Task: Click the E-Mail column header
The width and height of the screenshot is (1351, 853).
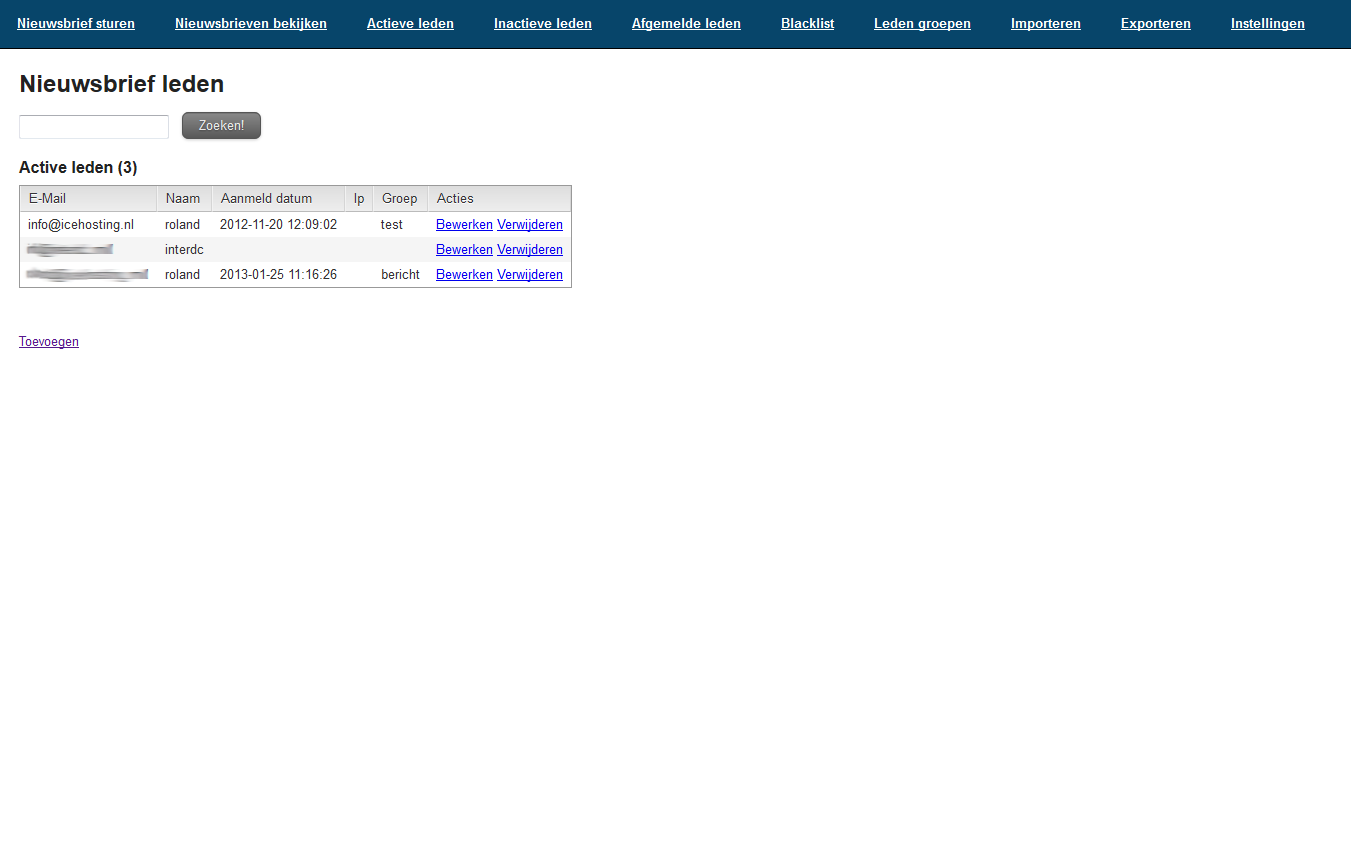Action: coord(47,199)
